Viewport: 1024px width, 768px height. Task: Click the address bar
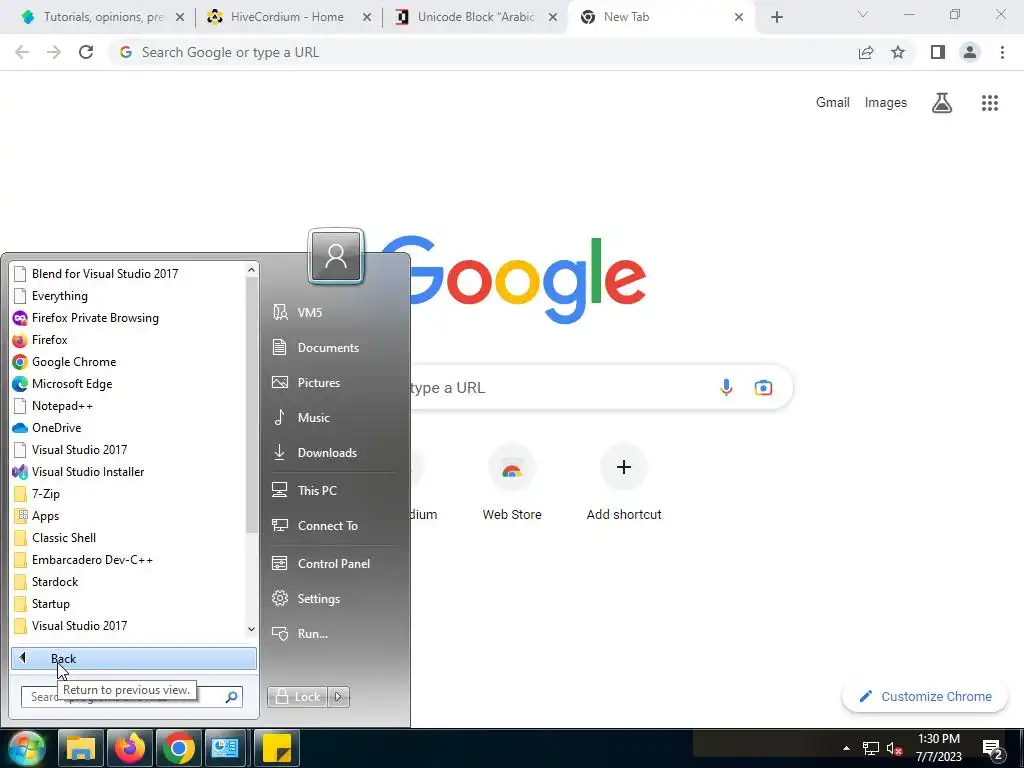(x=483, y=52)
